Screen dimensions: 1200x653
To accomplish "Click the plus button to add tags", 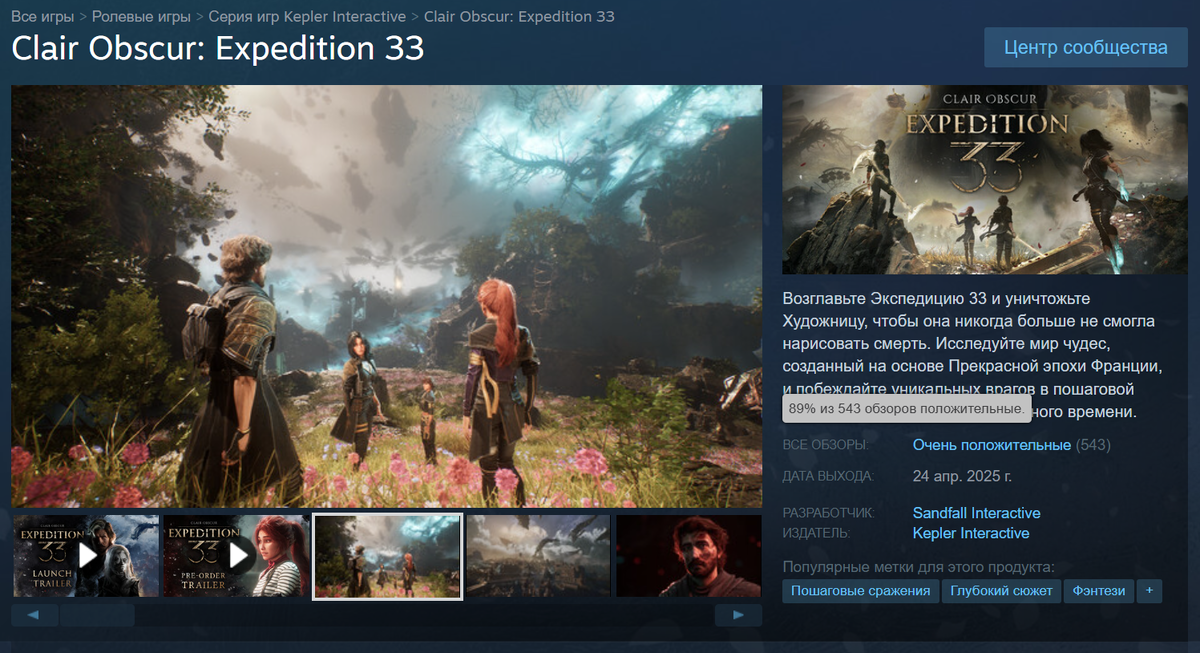I will (1149, 591).
